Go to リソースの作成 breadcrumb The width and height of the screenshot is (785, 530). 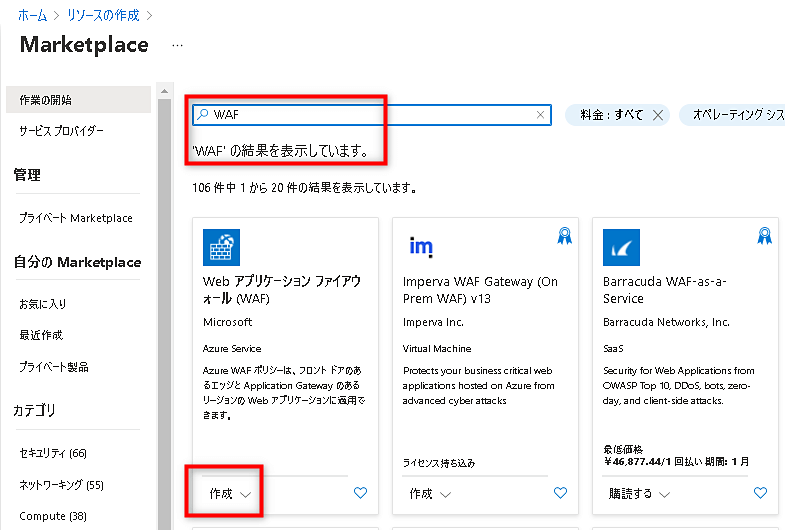[103, 16]
